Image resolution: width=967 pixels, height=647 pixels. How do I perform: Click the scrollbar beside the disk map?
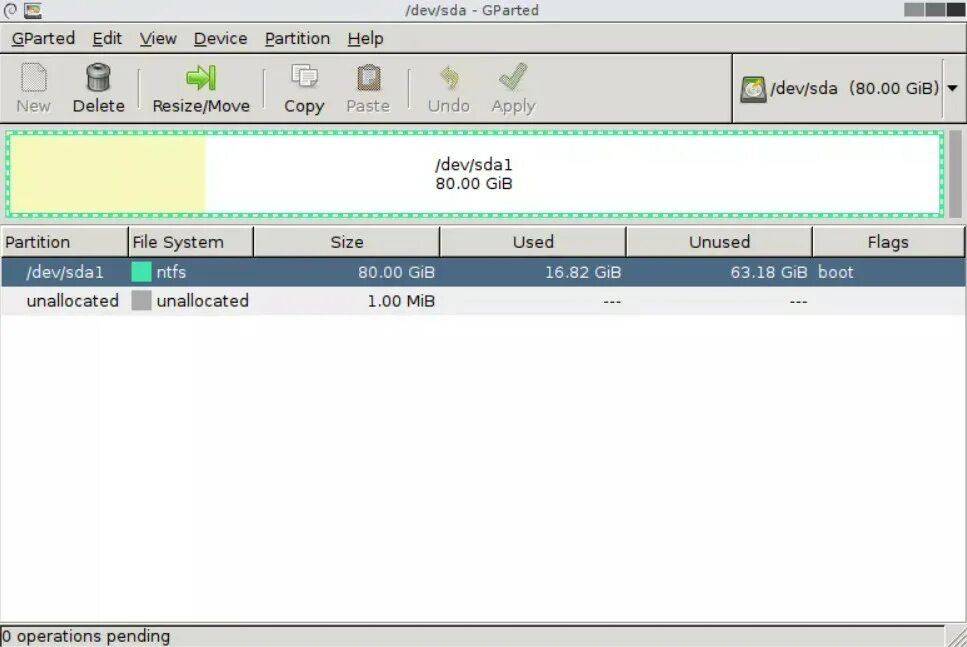click(955, 174)
